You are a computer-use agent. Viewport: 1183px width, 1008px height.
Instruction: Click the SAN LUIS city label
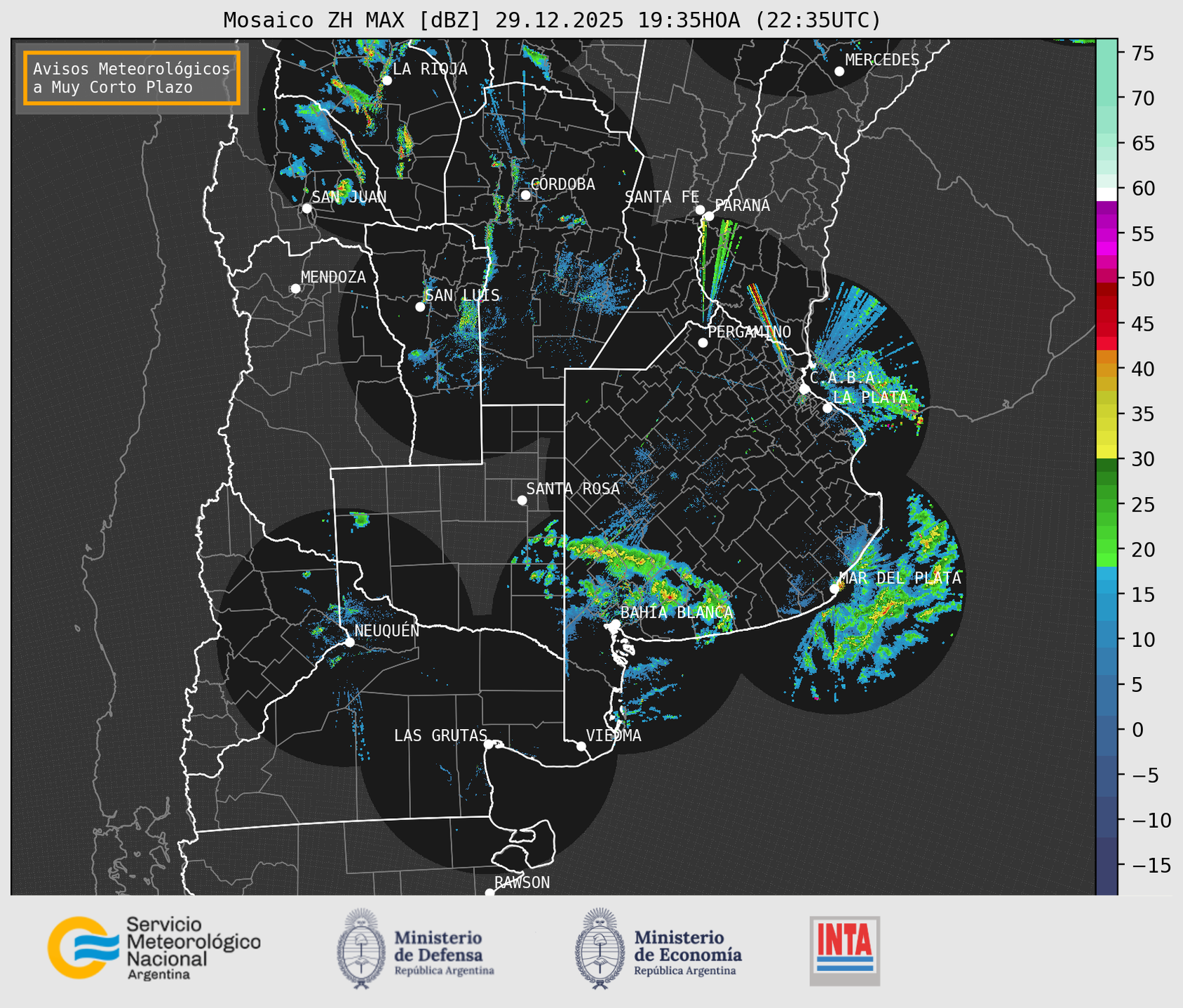coord(462,295)
